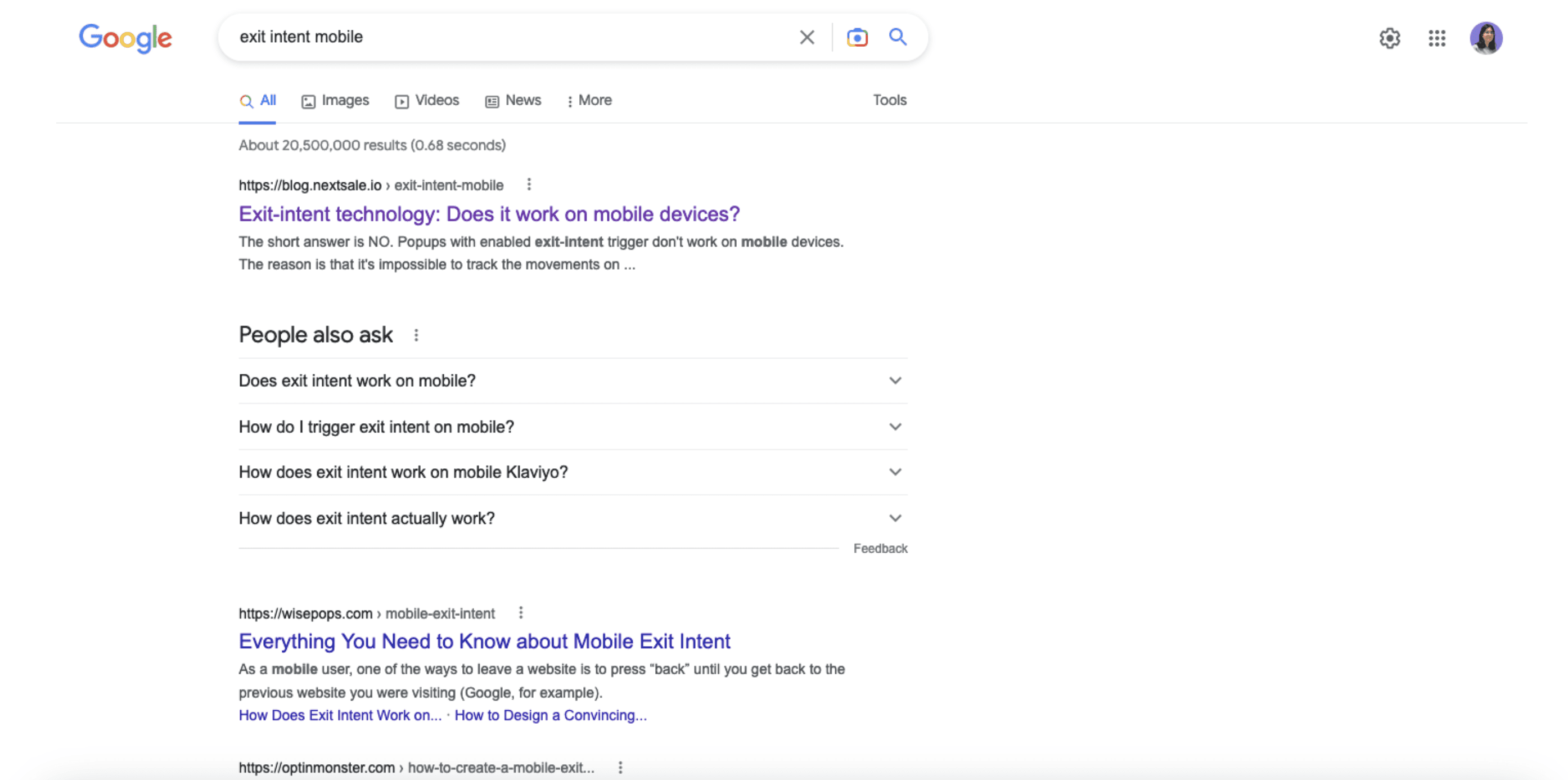Clear the search query with the X icon

tap(806, 37)
